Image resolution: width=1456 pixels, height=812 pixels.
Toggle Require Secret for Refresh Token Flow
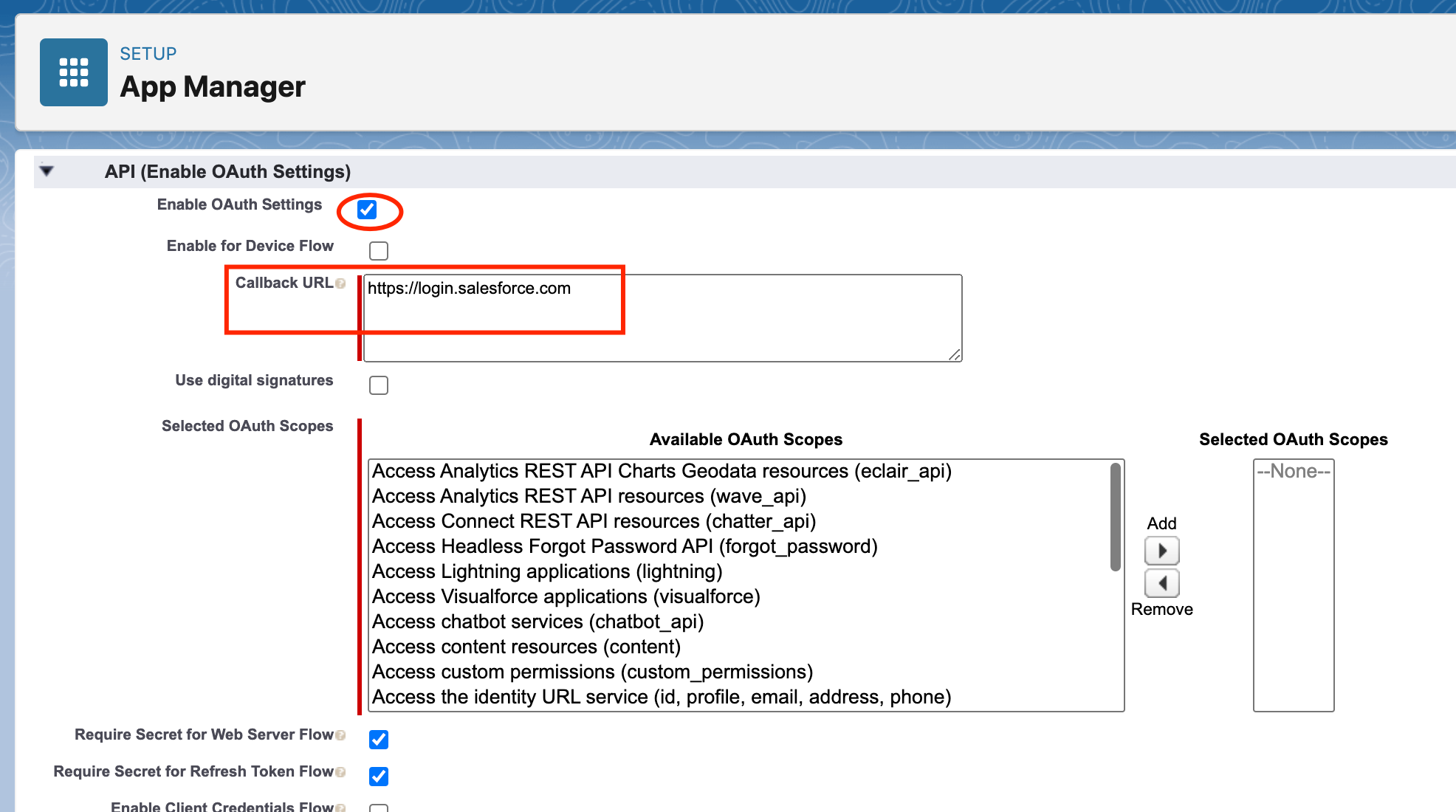click(379, 777)
